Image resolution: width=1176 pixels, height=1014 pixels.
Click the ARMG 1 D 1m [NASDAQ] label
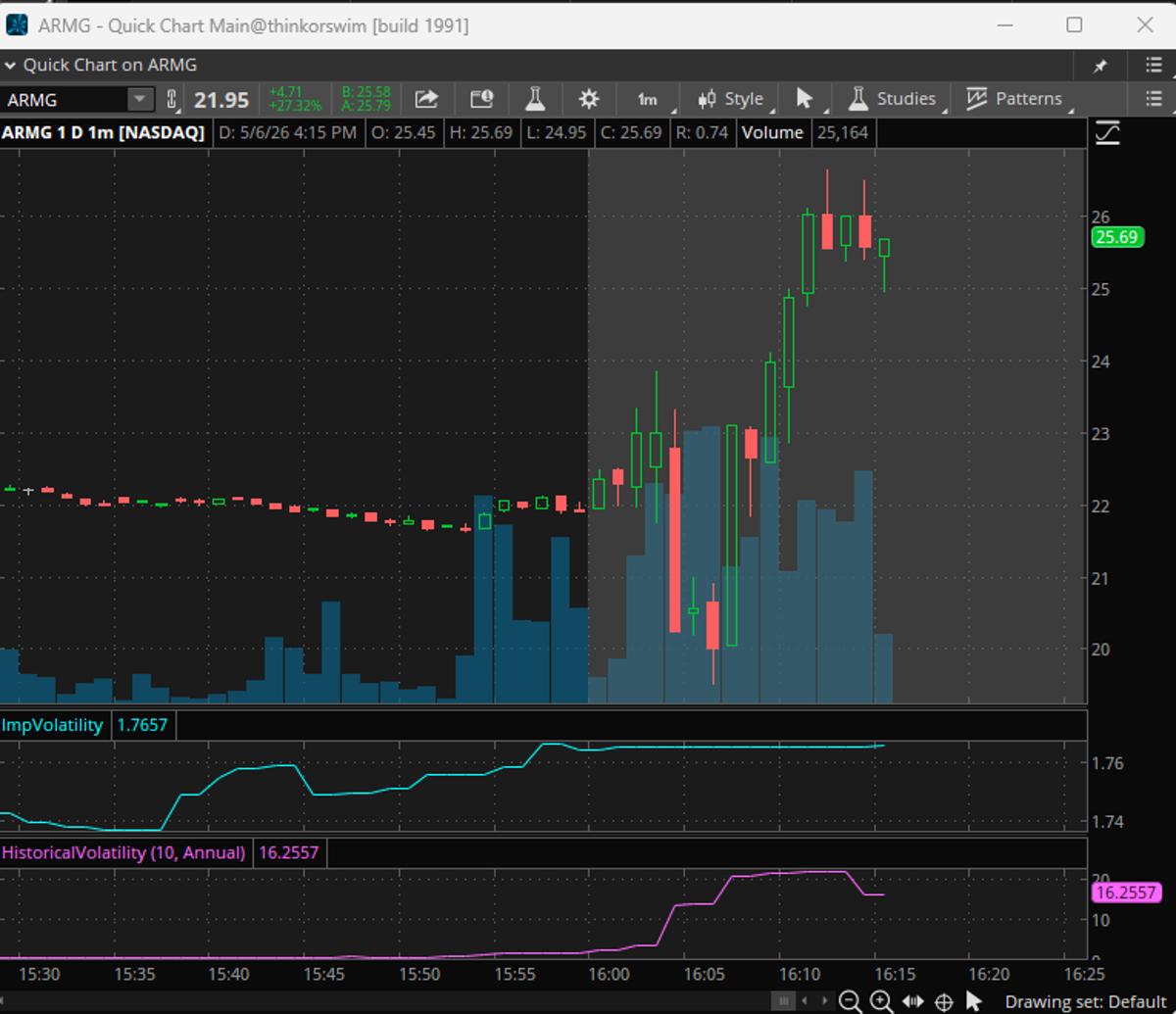(x=103, y=132)
